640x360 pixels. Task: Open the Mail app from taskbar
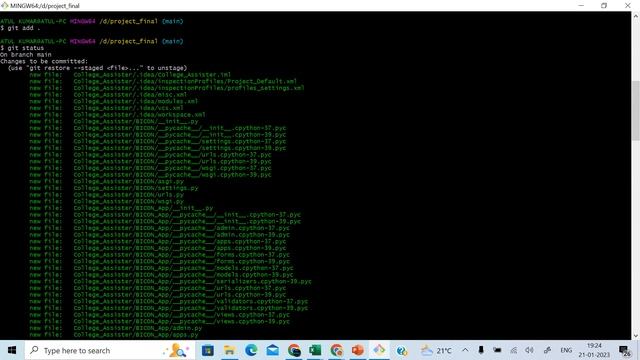272,350
